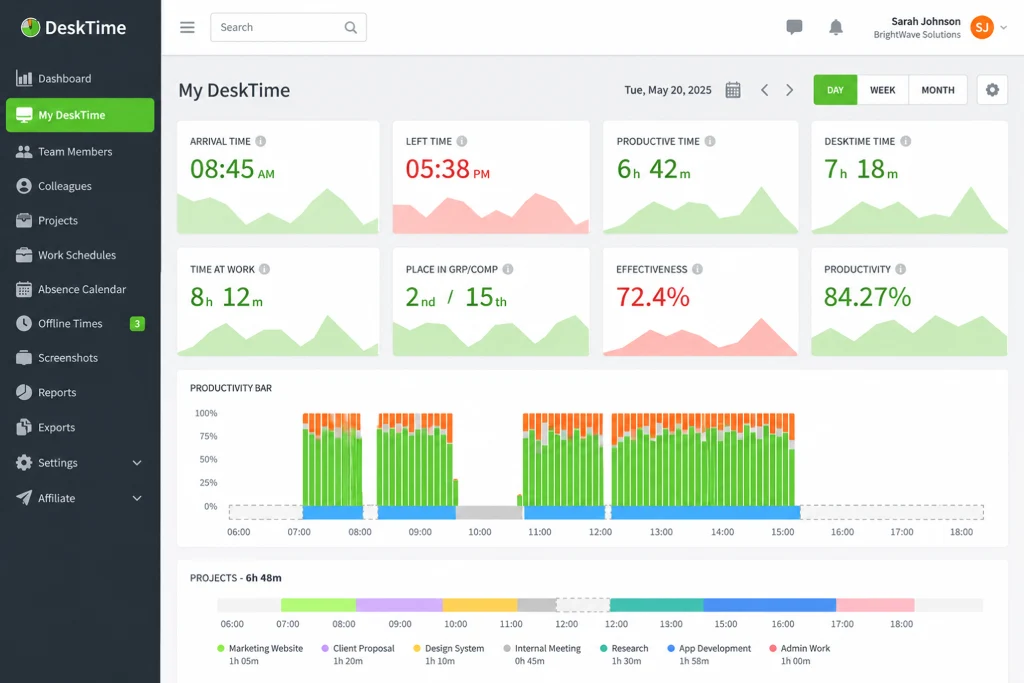Screen dimensions: 1024x683
Task: Click gray idle segment on productivity bar
Action: pos(489,513)
